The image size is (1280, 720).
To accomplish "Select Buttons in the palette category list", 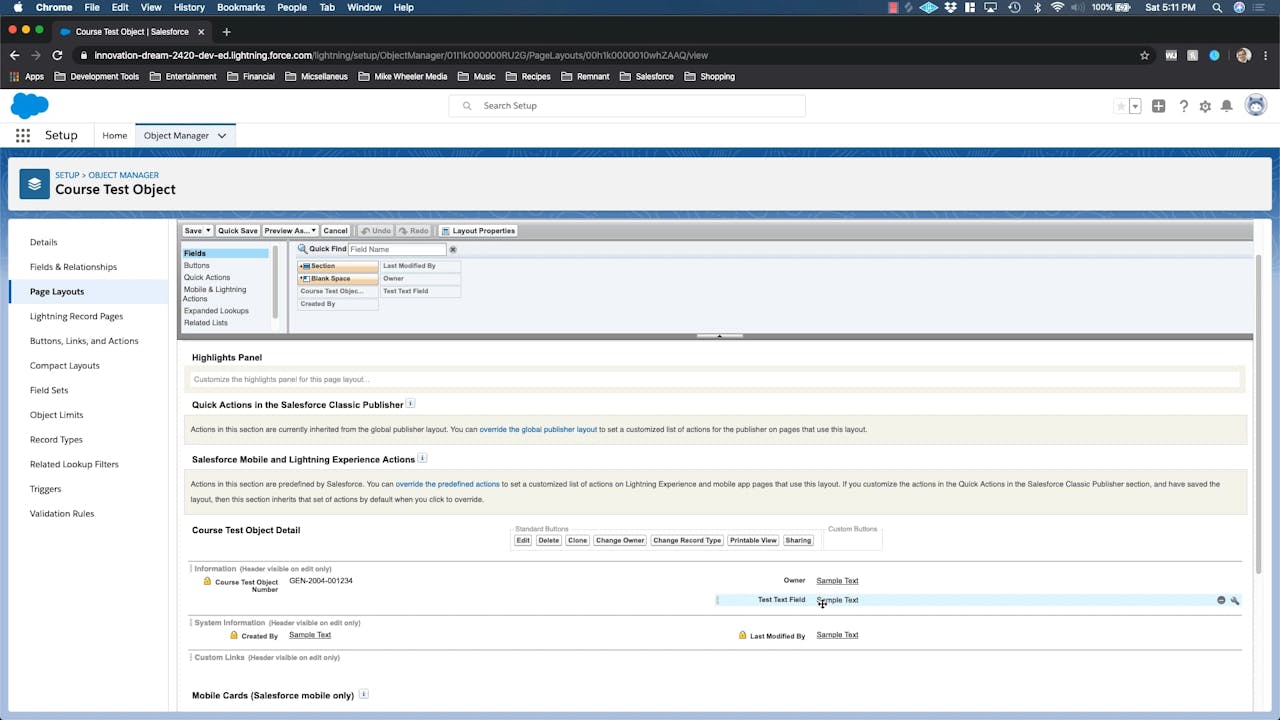I will [x=197, y=265].
